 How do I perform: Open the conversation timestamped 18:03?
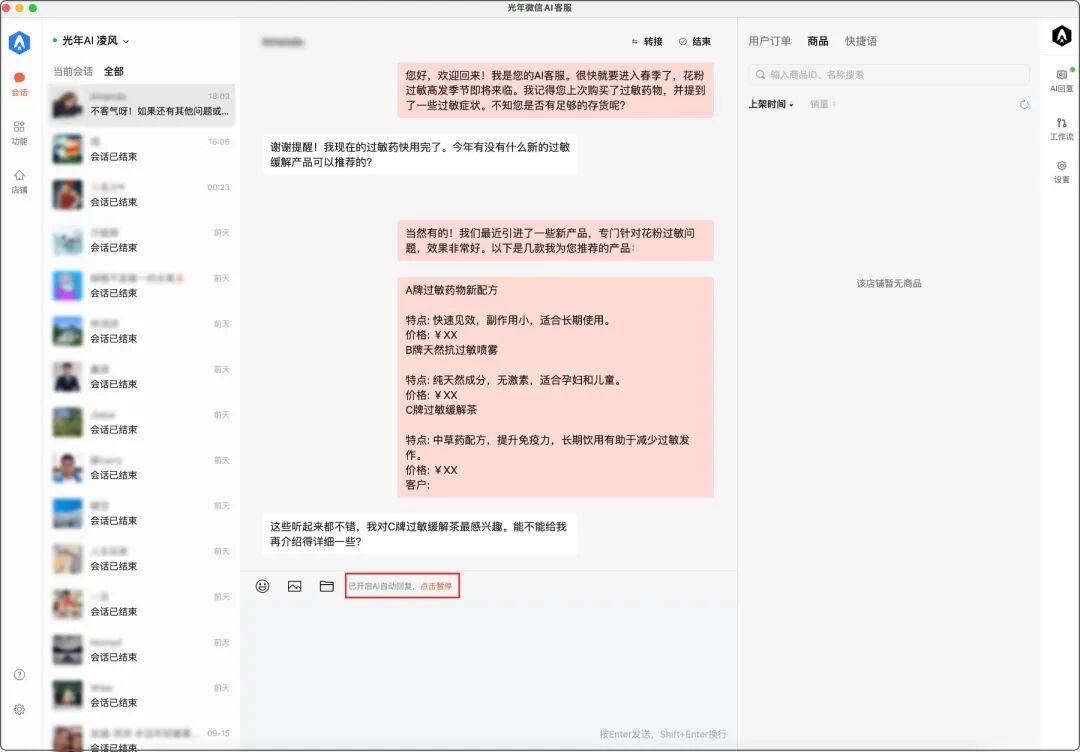[x=142, y=105]
